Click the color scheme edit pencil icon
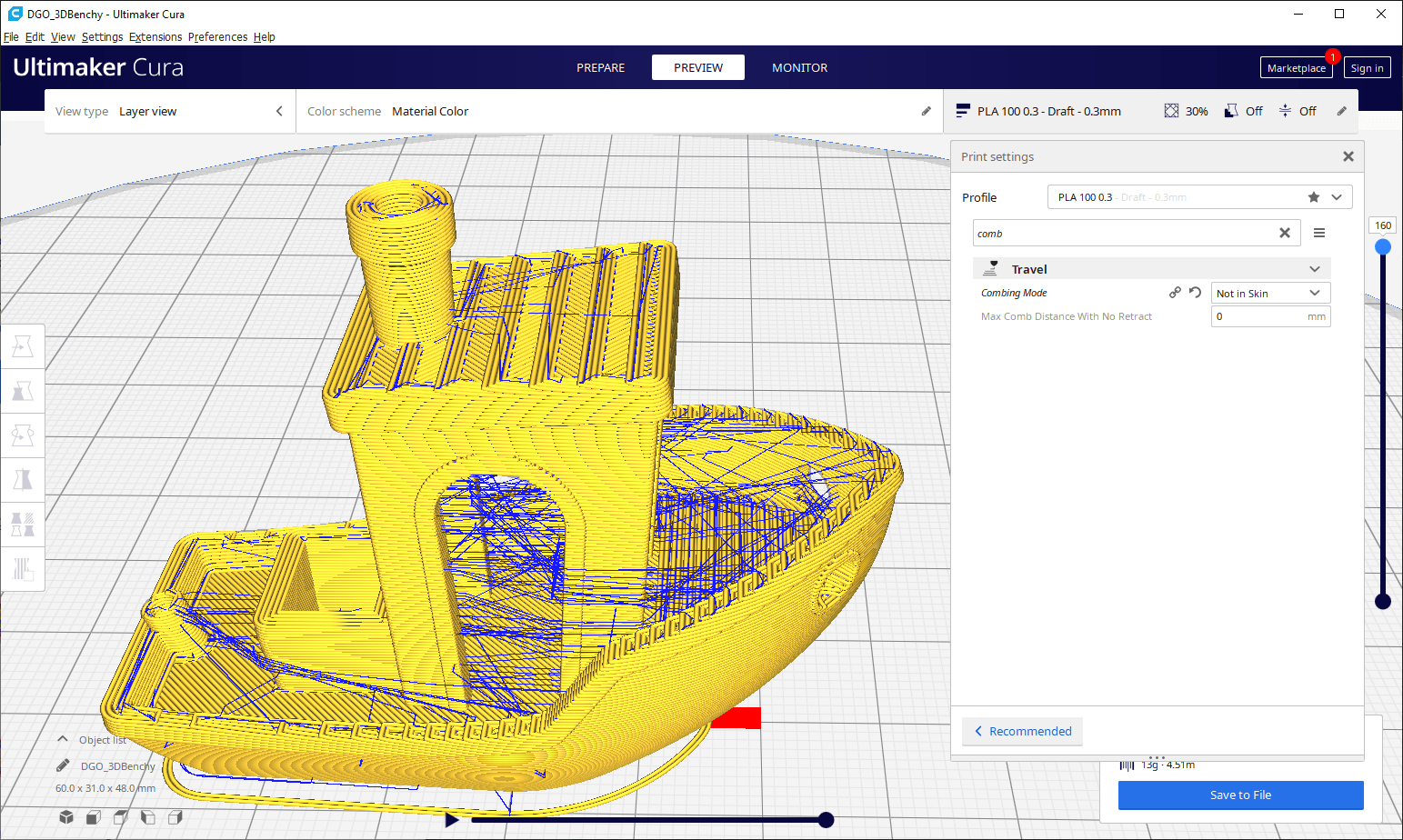This screenshot has width=1403, height=840. [927, 111]
